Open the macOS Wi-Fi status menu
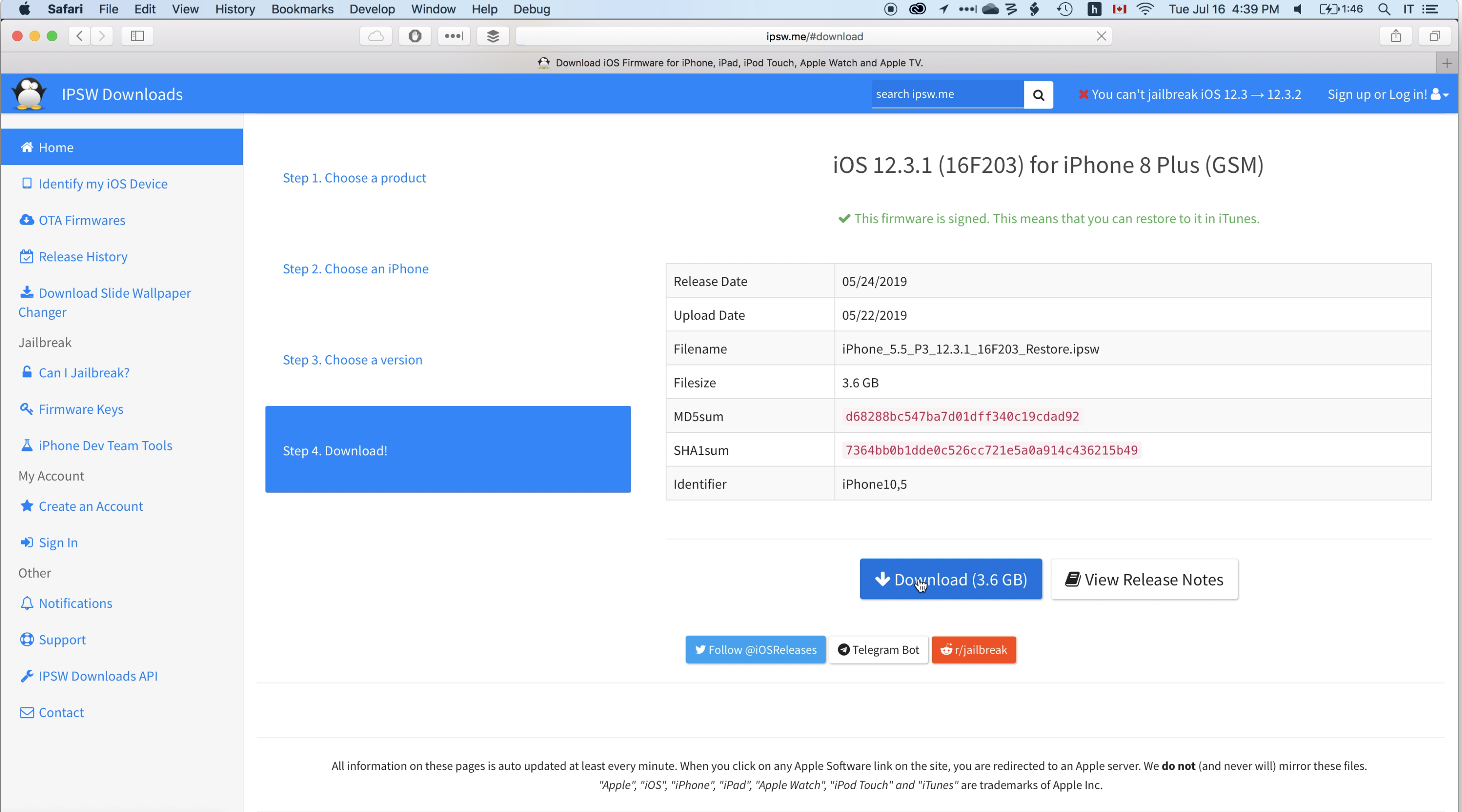Screen dimensions: 1462x812 (x=1145, y=9)
